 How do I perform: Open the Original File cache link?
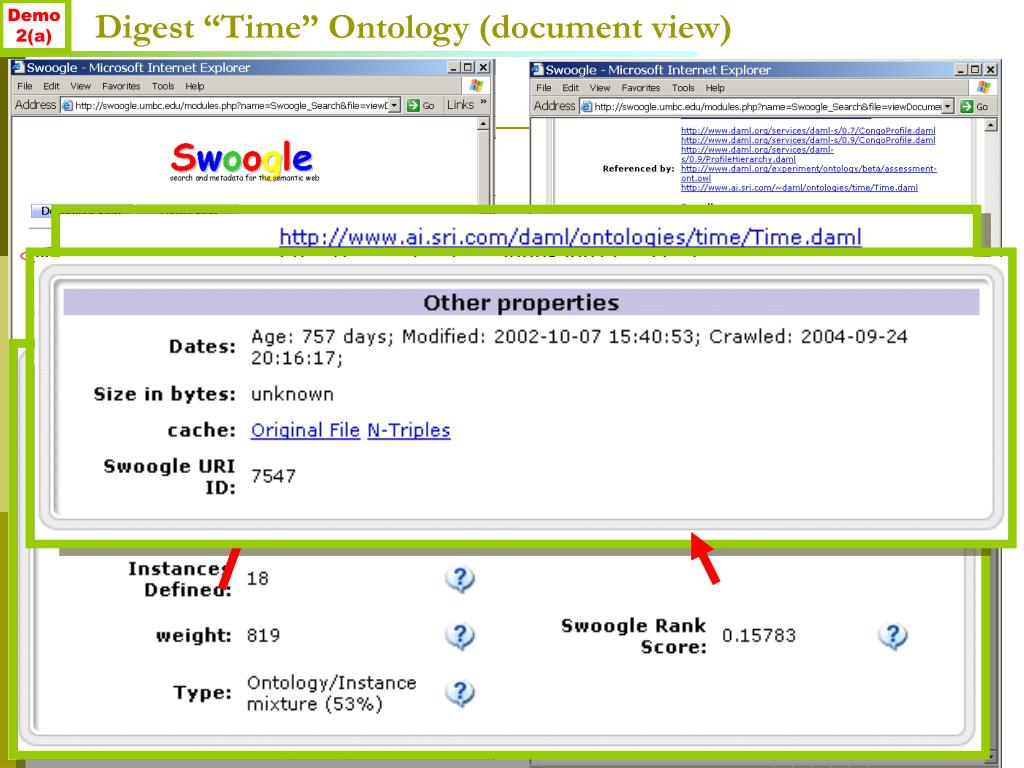(x=305, y=430)
